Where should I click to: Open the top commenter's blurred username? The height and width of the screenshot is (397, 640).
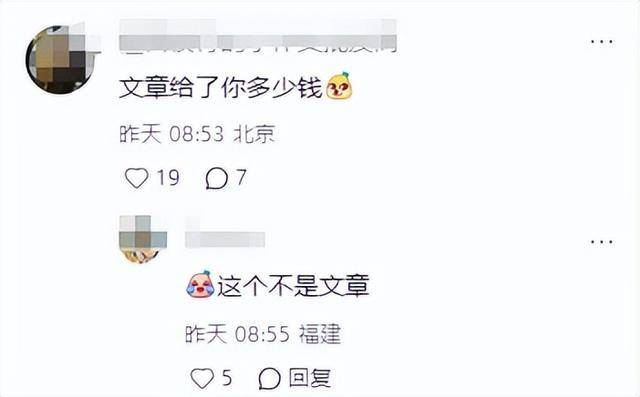(258, 37)
